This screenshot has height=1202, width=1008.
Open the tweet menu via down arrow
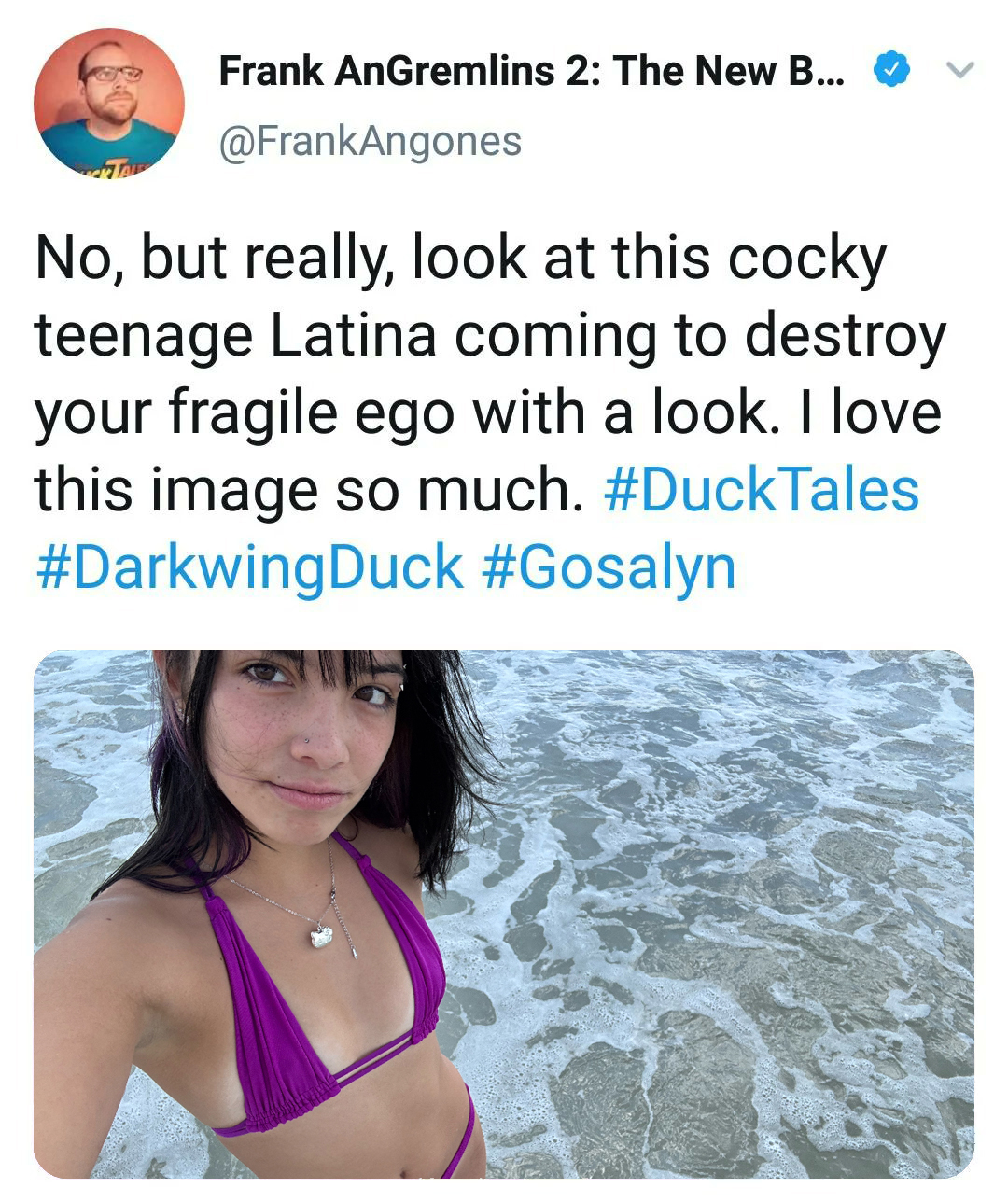click(960, 71)
